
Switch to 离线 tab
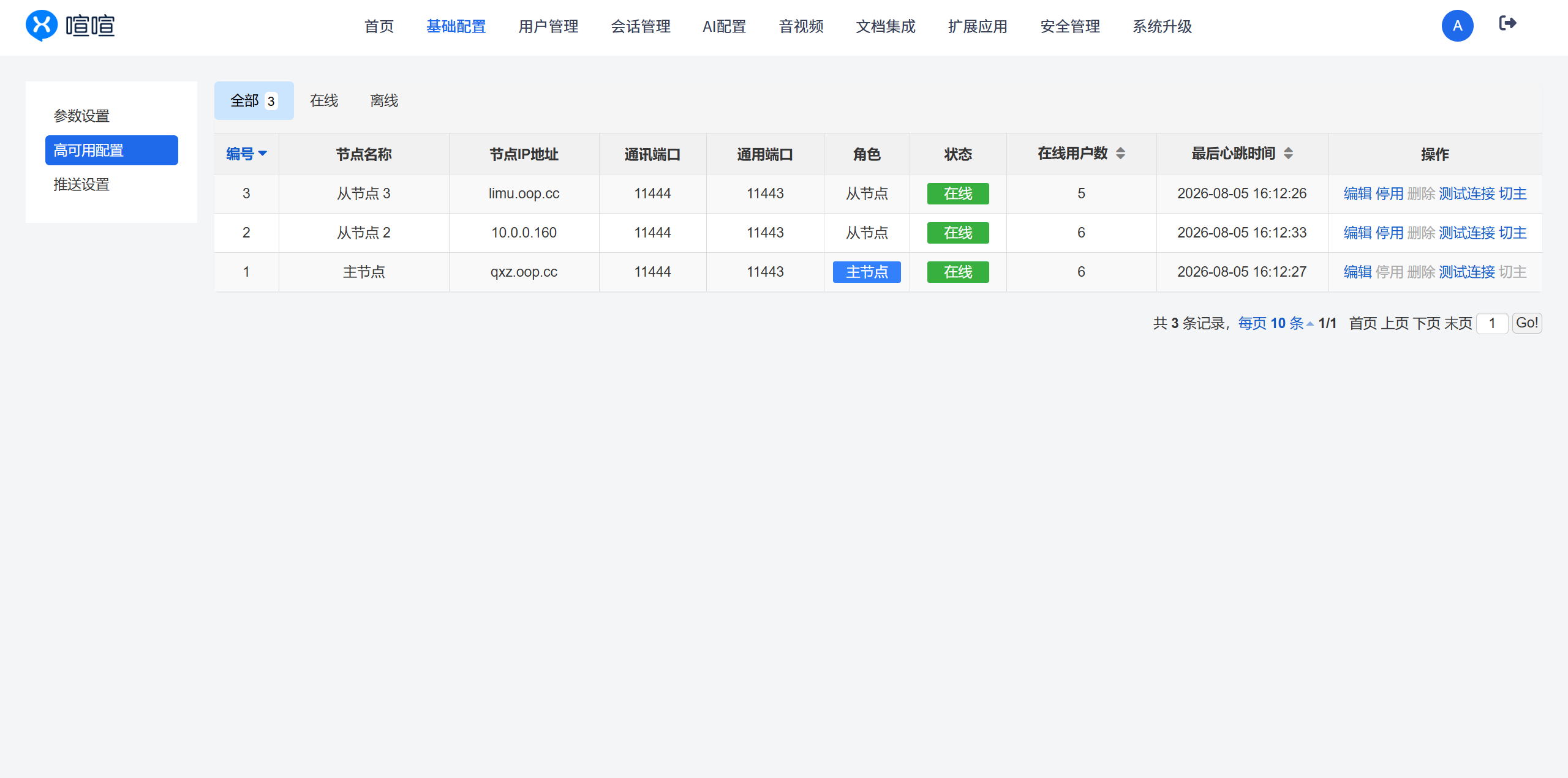[x=384, y=100]
